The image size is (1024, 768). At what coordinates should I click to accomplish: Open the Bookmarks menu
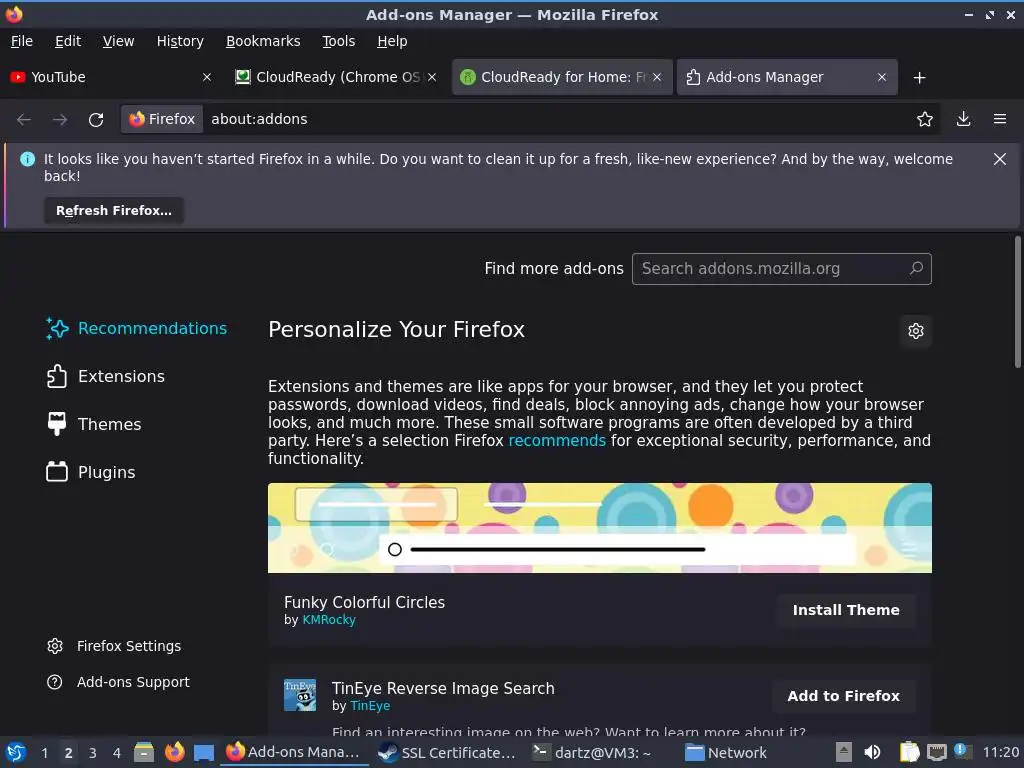click(263, 41)
